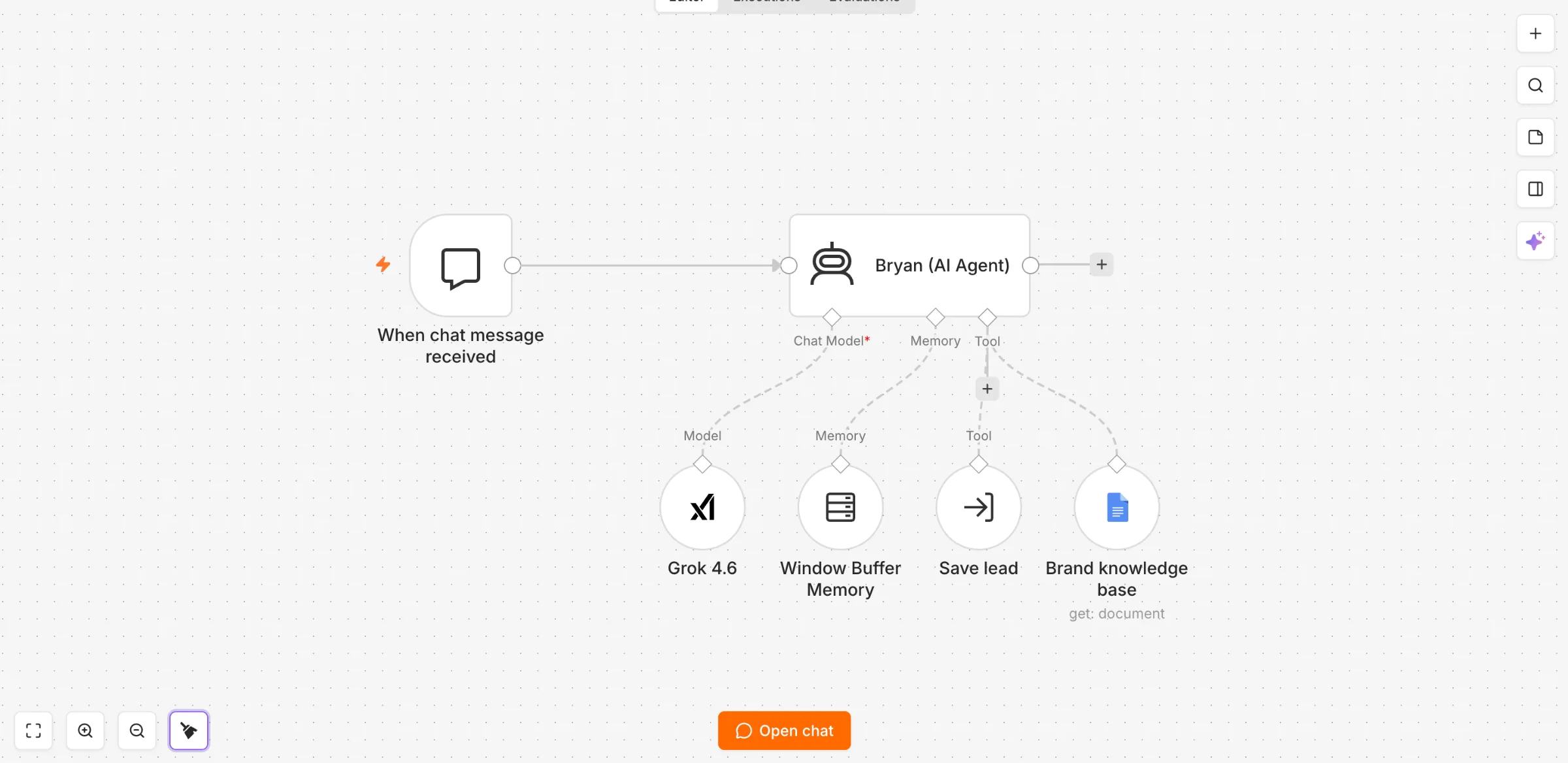
Task: Click the Brand knowledge base diamond connector
Action: pyautogui.click(x=1117, y=464)
